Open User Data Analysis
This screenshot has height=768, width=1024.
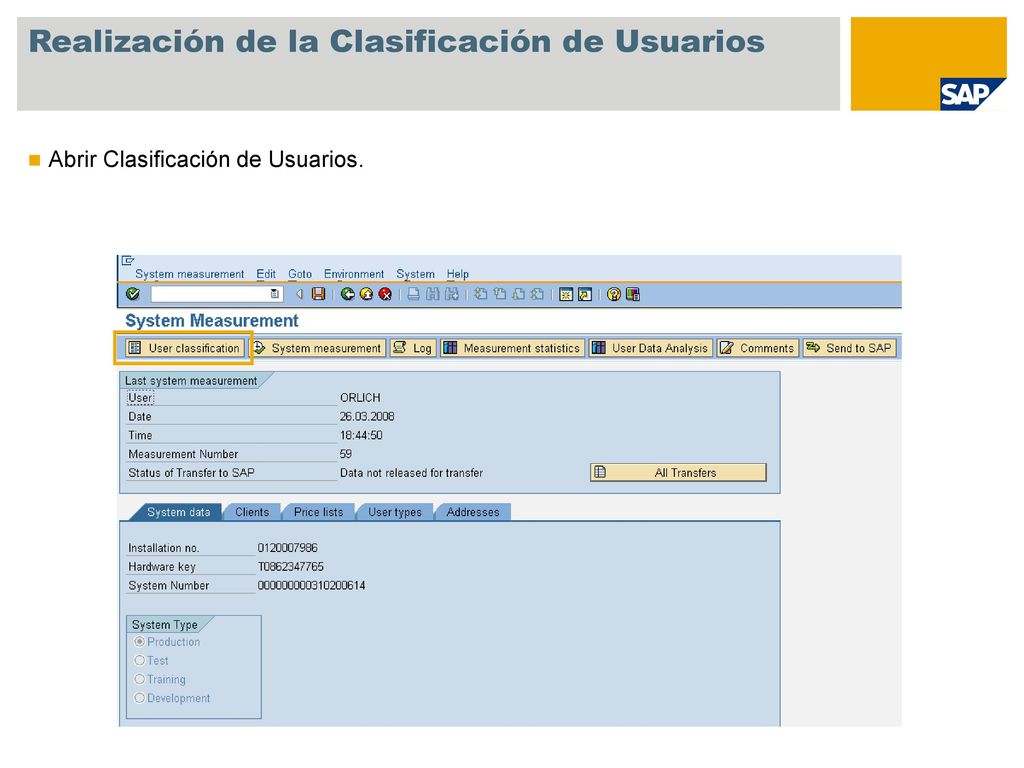click(650, 348)
